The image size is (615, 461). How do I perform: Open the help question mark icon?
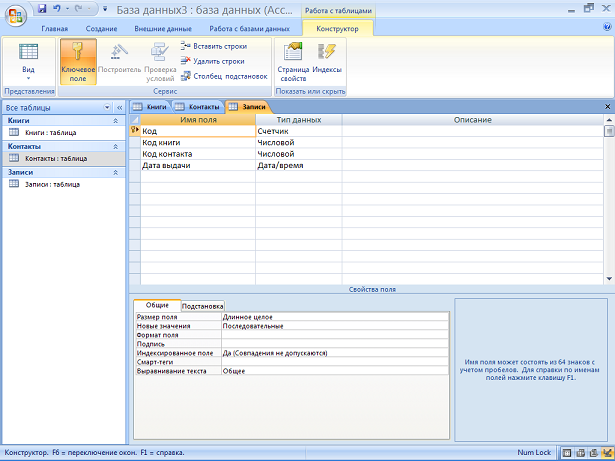(607, 27)
